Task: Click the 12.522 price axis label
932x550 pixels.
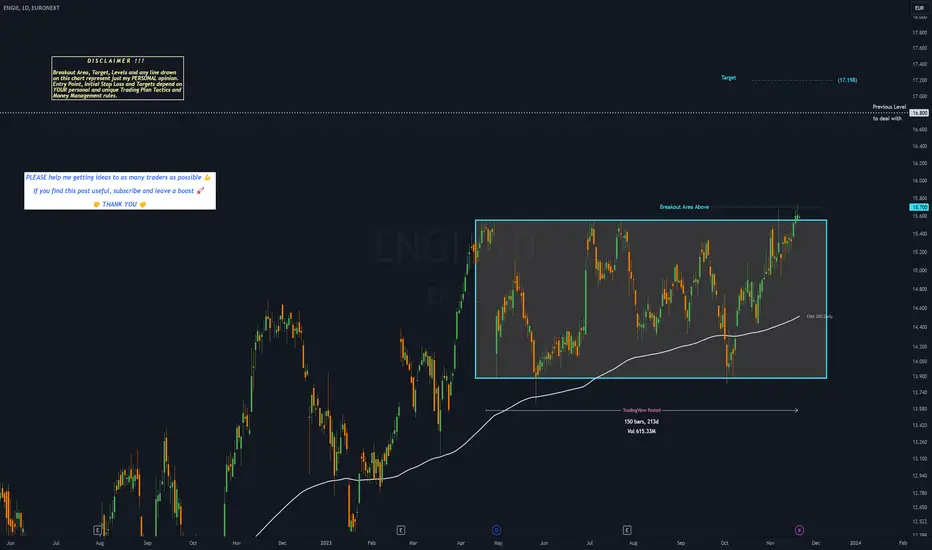Action: [x=919, y=521]
